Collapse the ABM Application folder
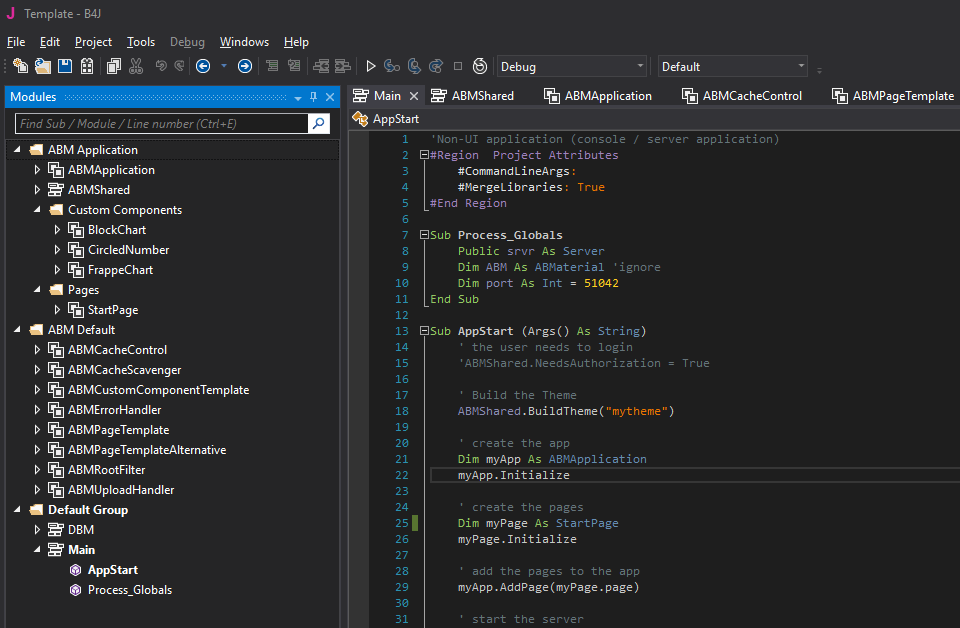The image size is (960, 628). pos(17,149)
